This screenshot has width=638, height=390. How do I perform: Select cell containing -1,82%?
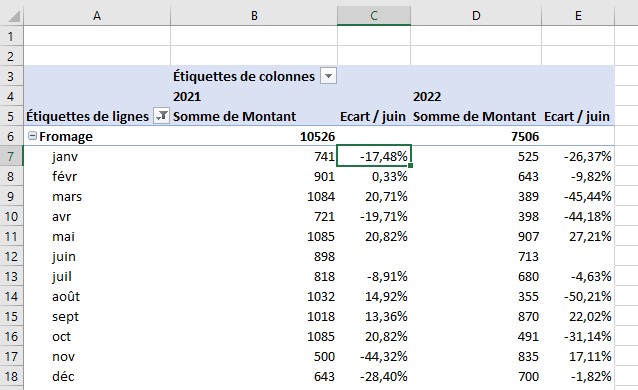coord(578,376)
